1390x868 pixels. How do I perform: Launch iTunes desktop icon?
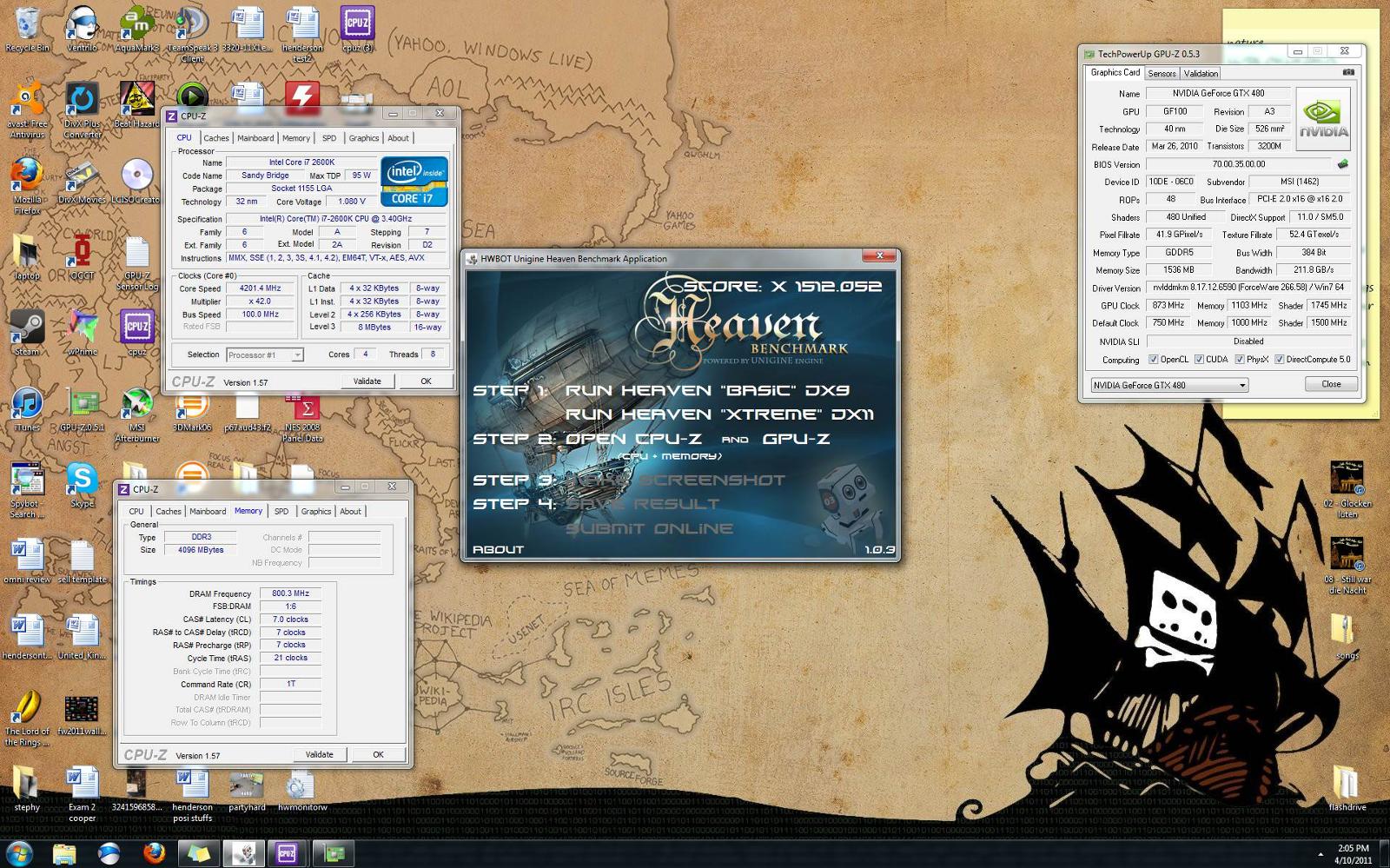28,408
